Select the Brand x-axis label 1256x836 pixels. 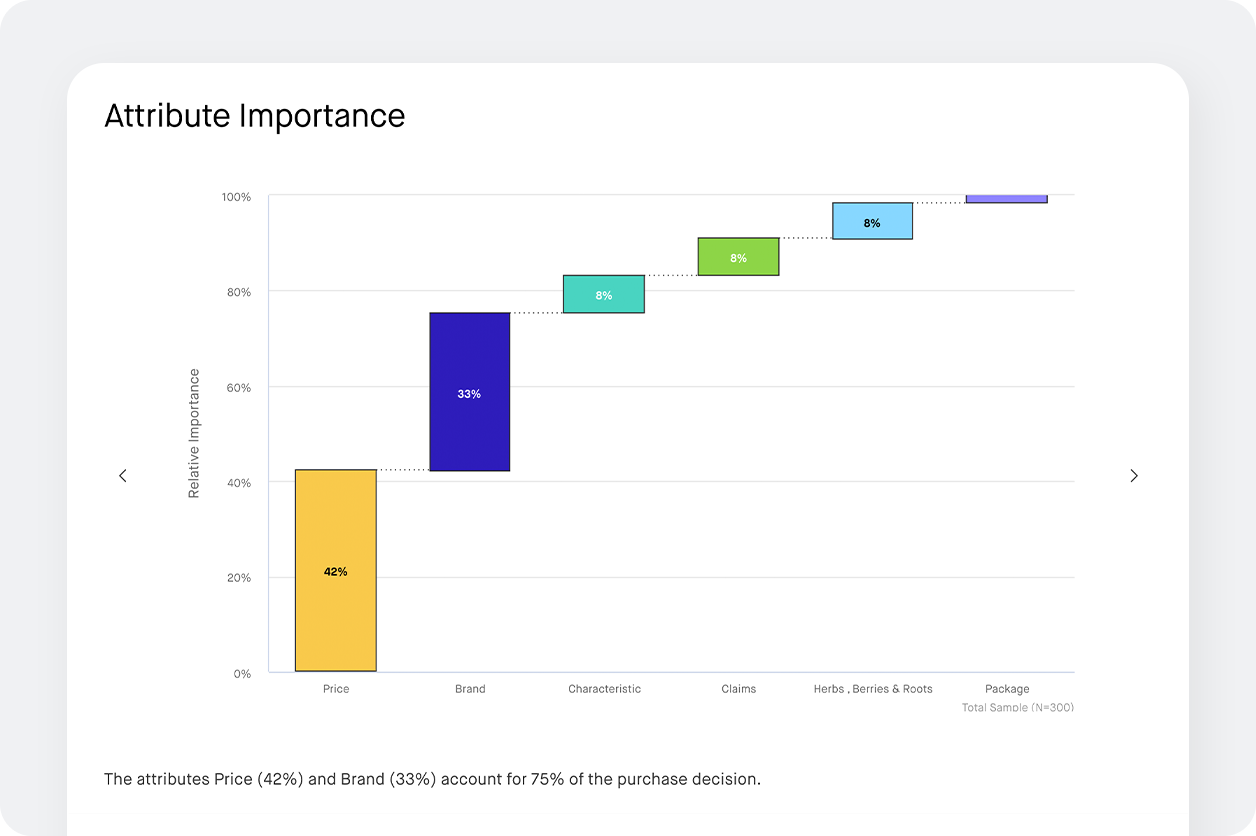[470, 689]
